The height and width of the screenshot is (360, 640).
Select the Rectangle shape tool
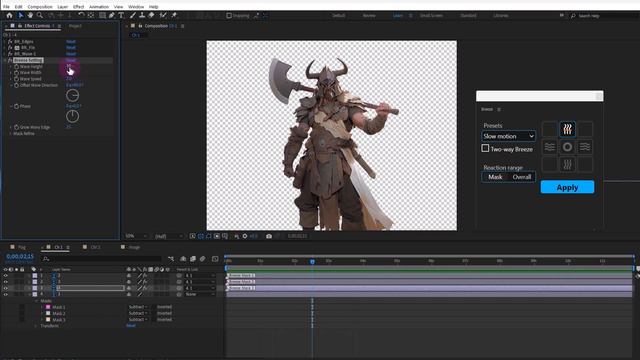click(x=102, y=16)
